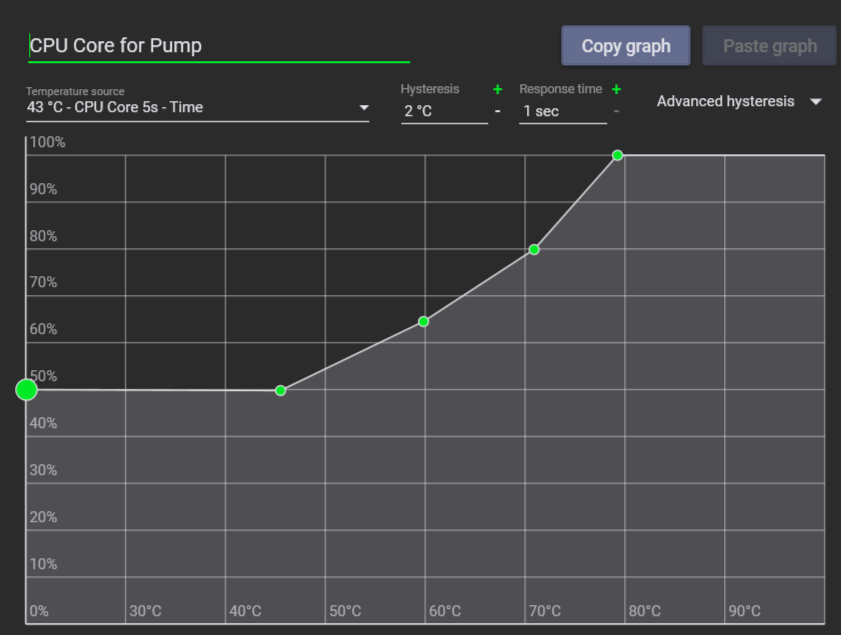Select the curve point near 60°C at 65%
Image resolution: width=841 pixels, height=635 pixels.
[x=423, y=322]
